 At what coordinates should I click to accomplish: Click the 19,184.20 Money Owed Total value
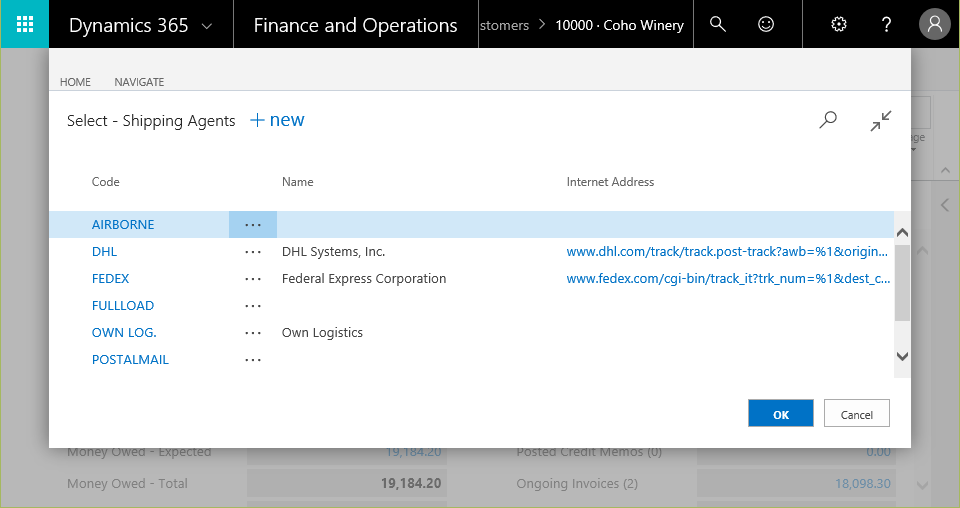point(411,483)
